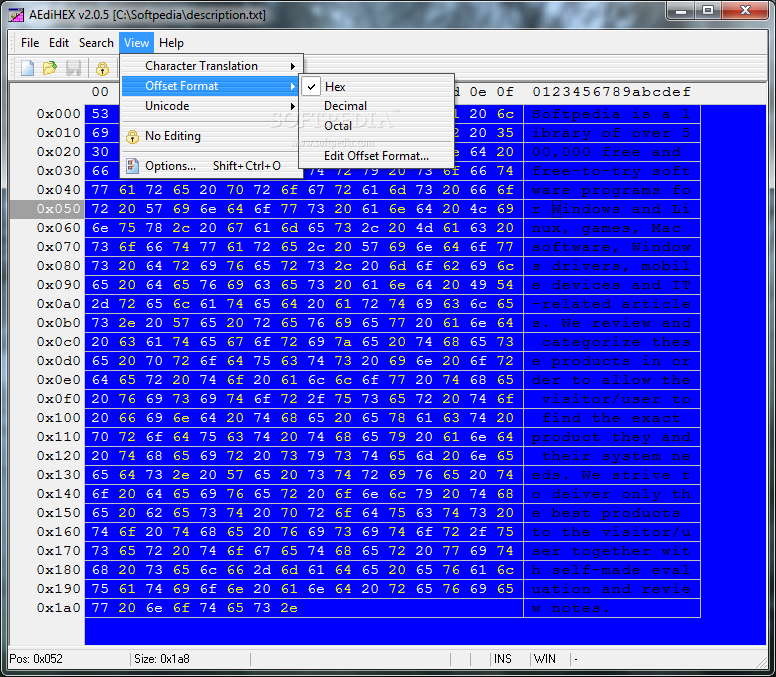
Task: Click the AEdiHEX title bar app icon
Action: (x=16, y=15)
